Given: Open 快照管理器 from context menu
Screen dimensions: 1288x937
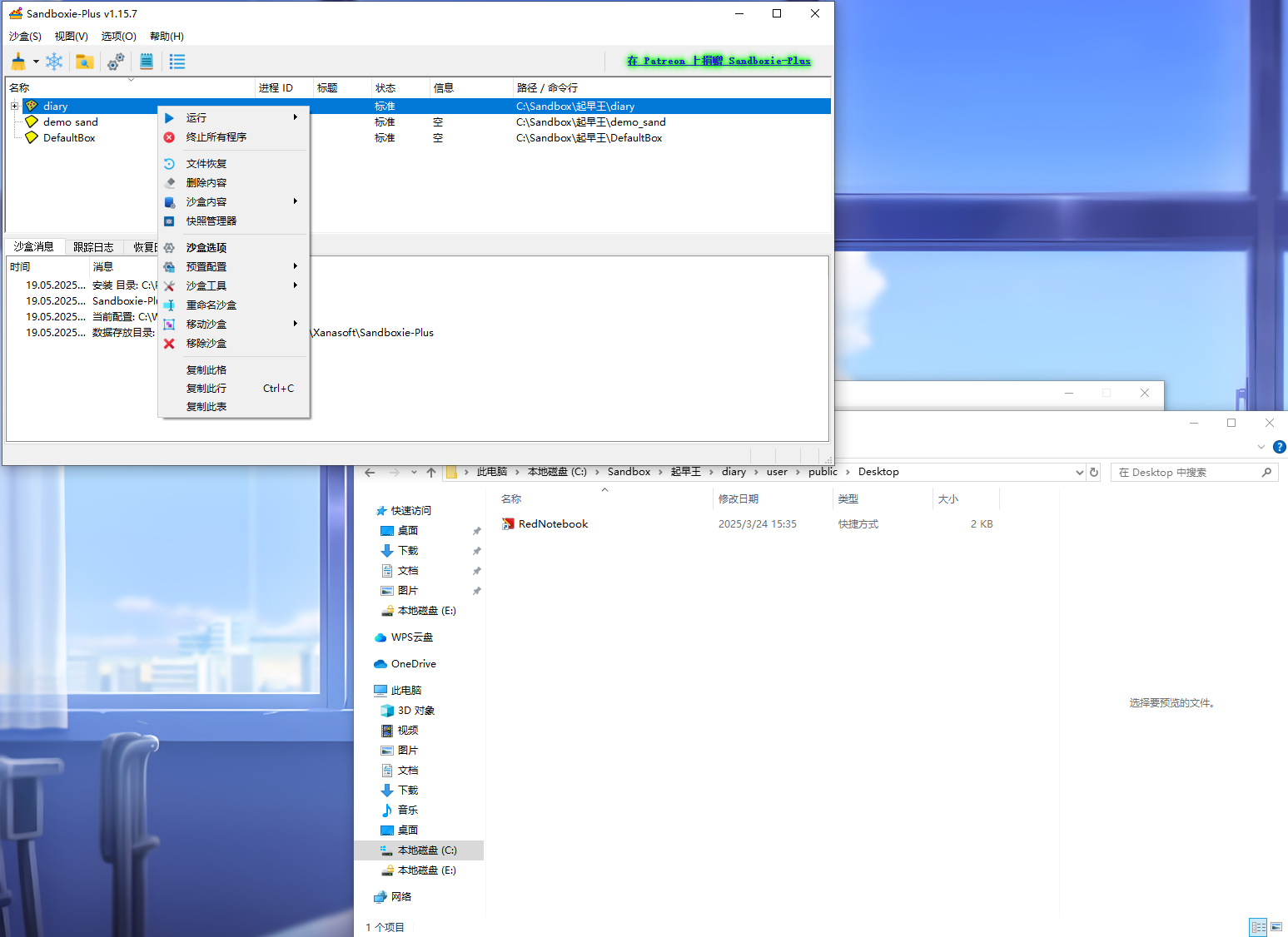Looking at the screenshot, I should pyautogui.click(x=234, y=221).
